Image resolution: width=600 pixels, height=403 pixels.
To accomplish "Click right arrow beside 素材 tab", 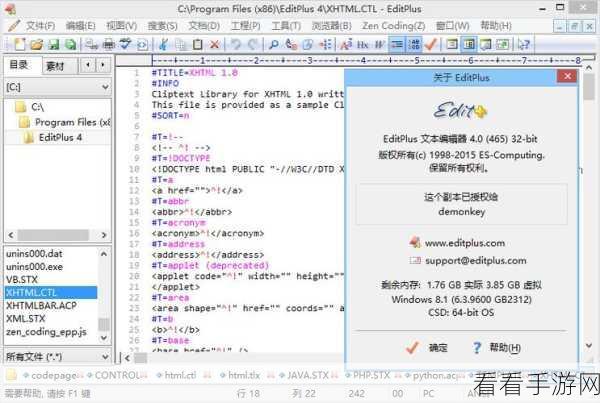I will tap(103, 65).
